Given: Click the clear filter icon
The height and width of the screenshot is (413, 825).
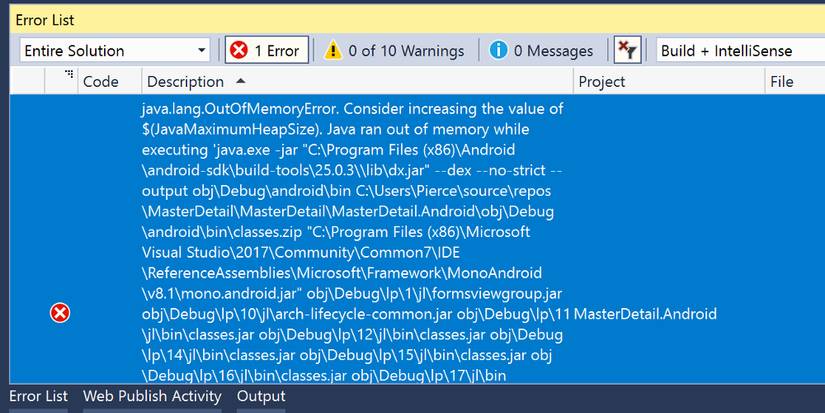Looking at the screenshot, I should click(627, 50).
